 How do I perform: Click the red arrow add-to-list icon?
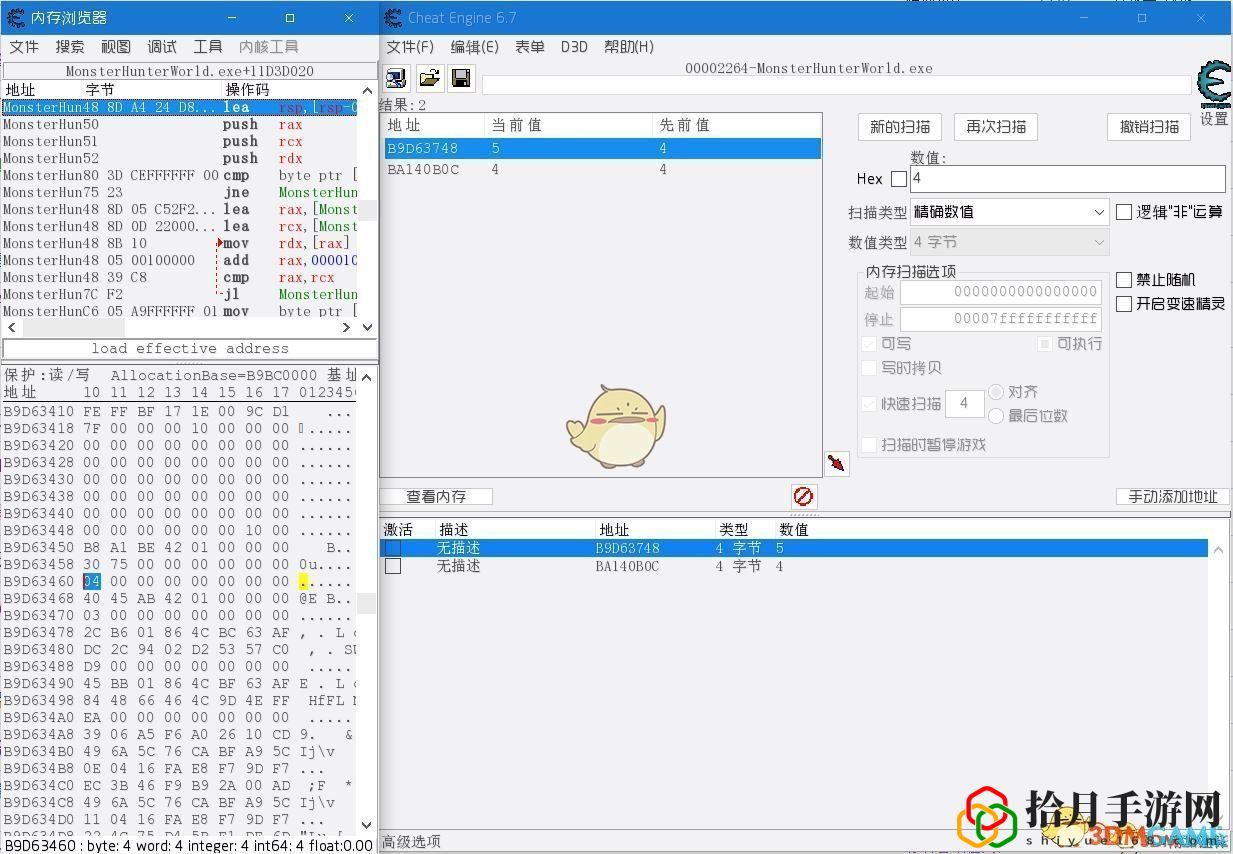click(837, 463)
